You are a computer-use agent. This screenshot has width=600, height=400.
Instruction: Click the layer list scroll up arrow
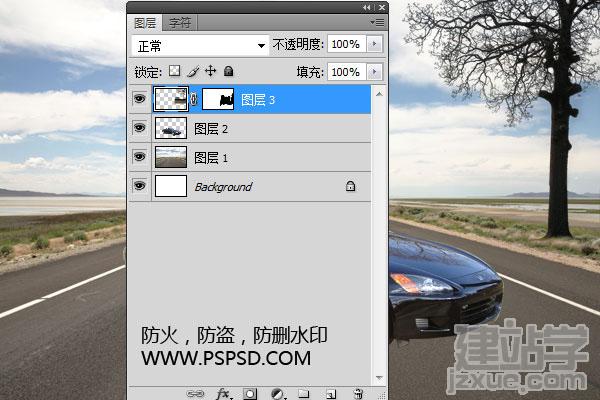(379, 94)
